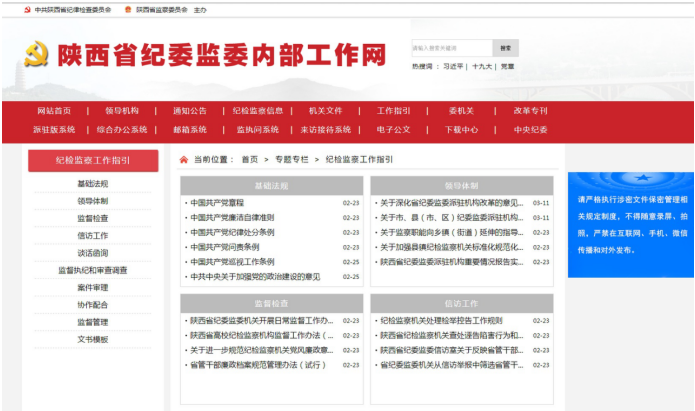Select 纪检监察信息 in the red navigation bar

coord(258,111)
